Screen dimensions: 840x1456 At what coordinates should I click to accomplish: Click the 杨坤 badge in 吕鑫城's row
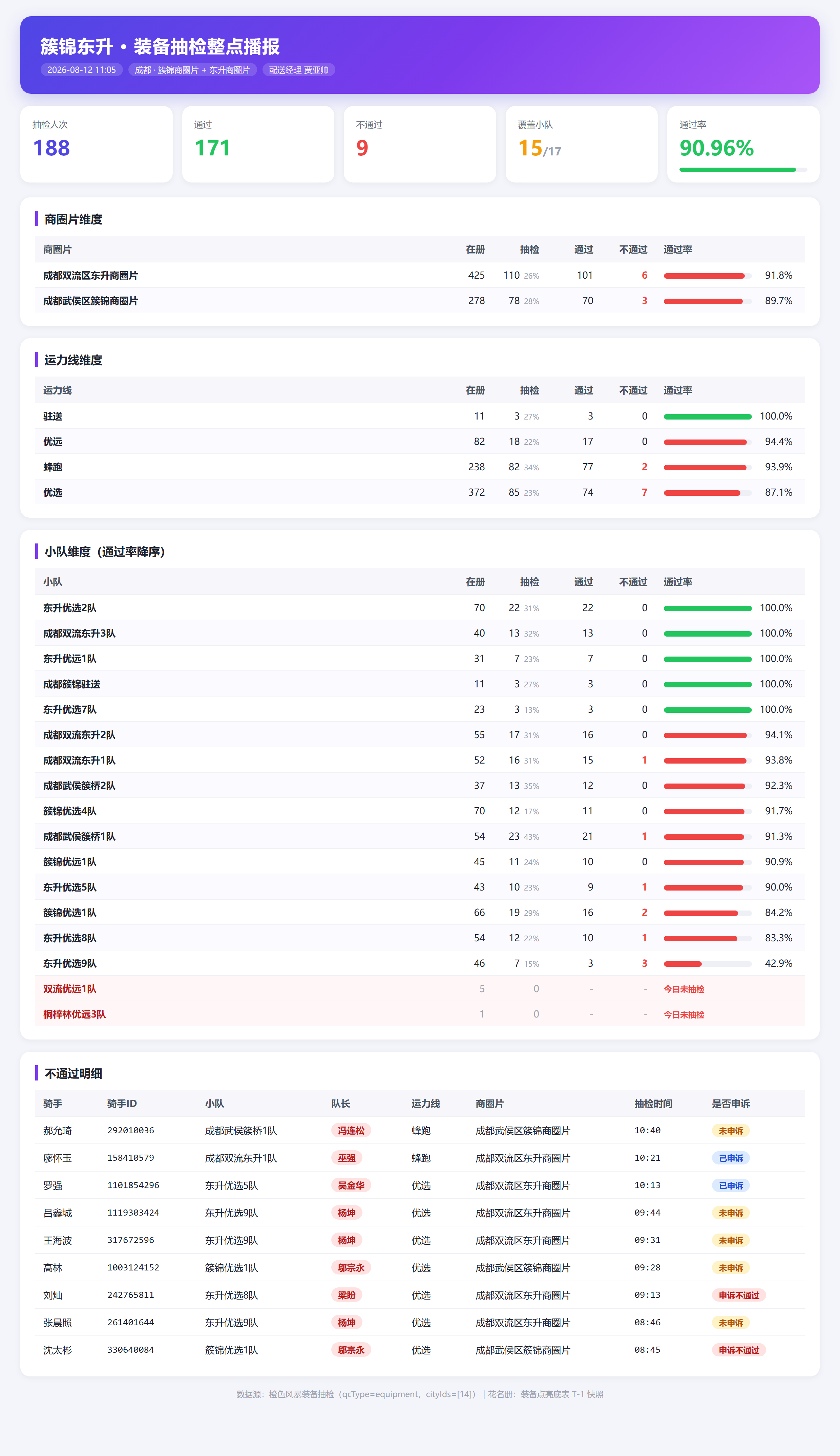(x=346, y=1213)
